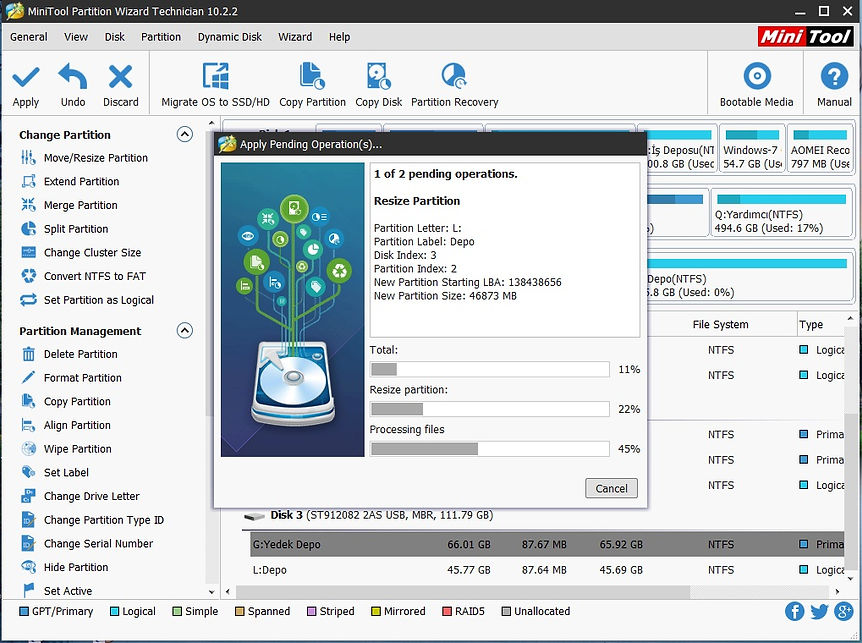The height and width of the screenshot is (643, 862).
Task: Open the Google Plus link icon
Action: (x=843, y=611)
